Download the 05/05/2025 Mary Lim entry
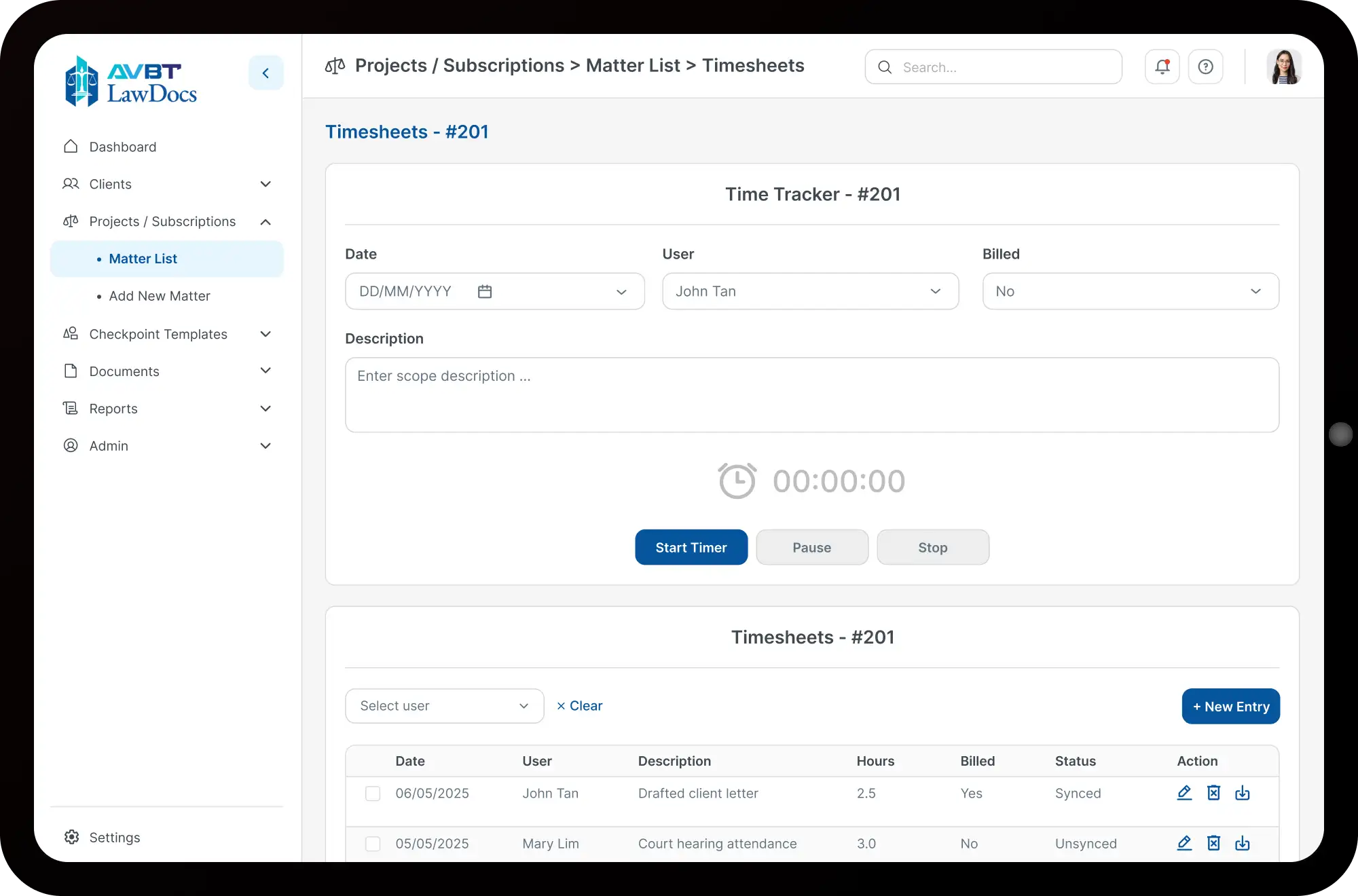 (1242, 843)
